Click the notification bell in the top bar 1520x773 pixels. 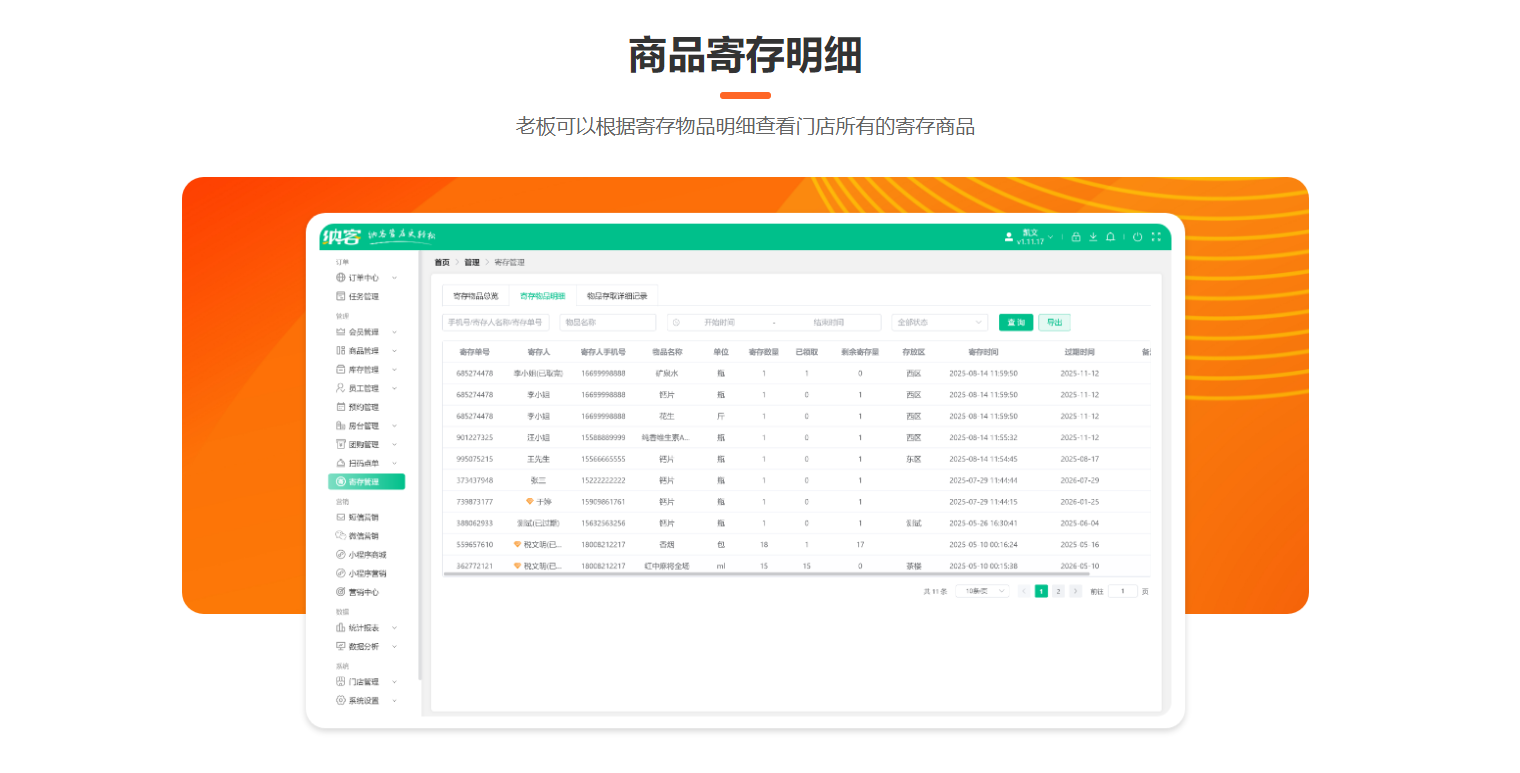click(x=1110, y=237)
